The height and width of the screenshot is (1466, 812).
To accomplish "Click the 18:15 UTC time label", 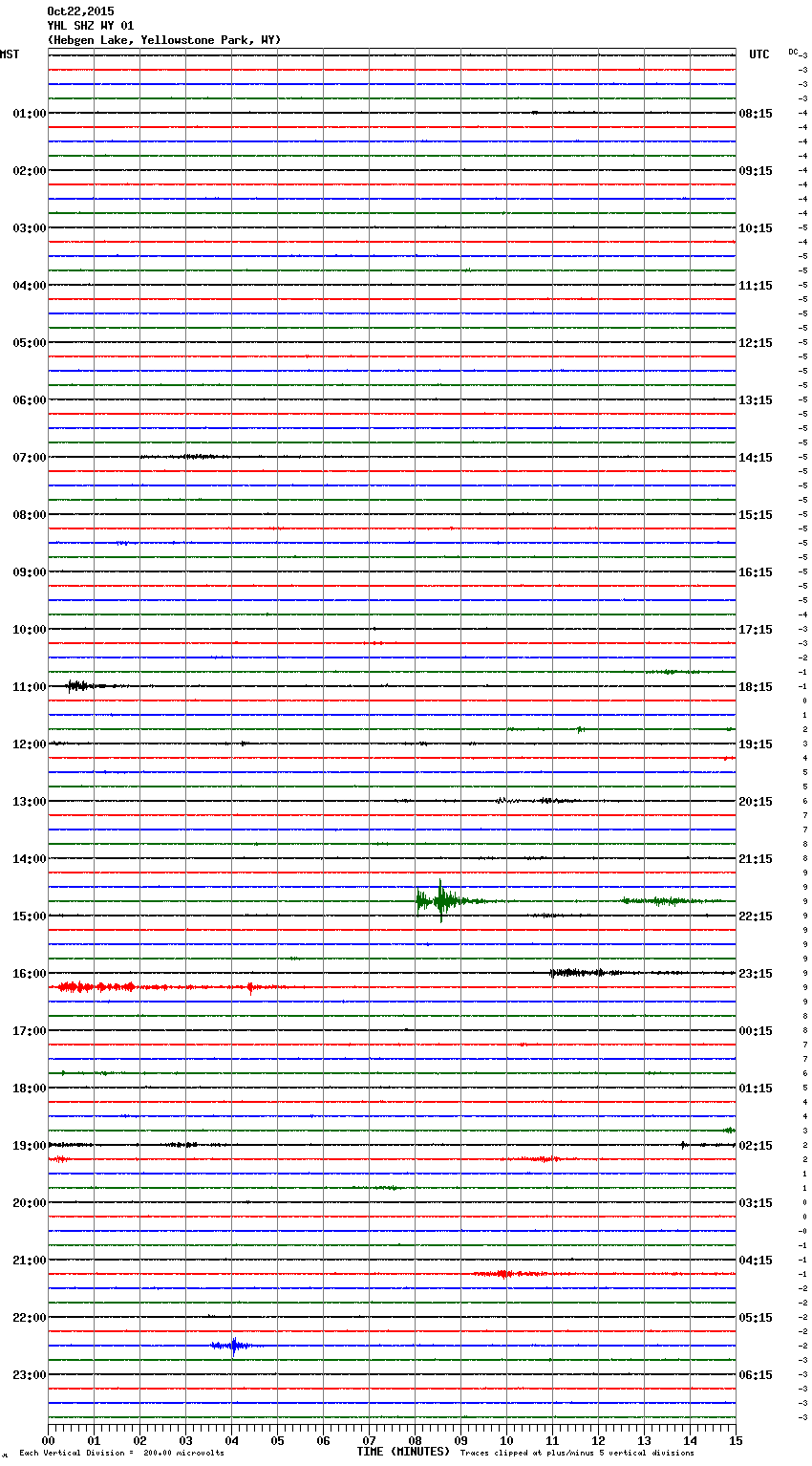I will click(x=756, y=687).
